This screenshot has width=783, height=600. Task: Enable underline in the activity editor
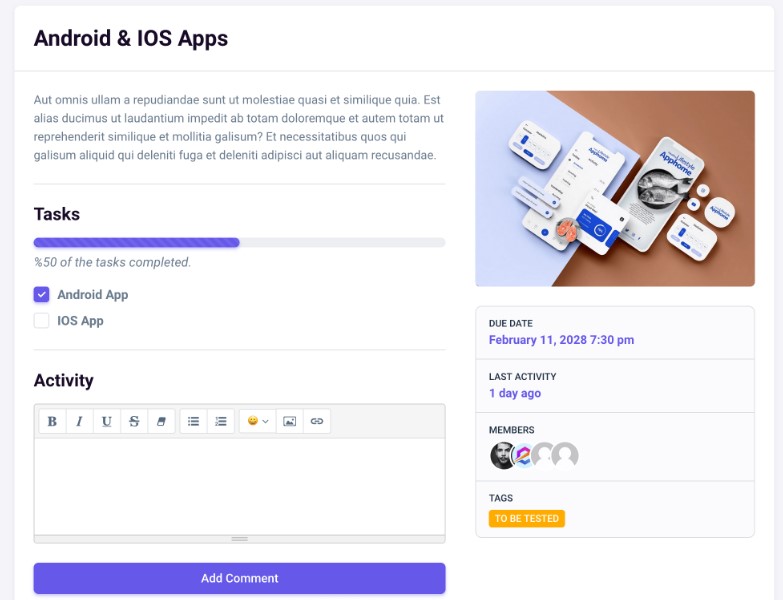(x=107, y=421)
